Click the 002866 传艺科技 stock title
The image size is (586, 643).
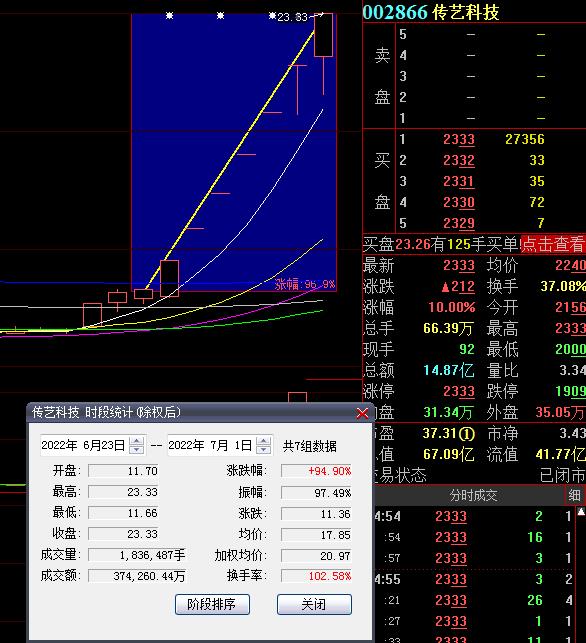[x=431, y=11]
